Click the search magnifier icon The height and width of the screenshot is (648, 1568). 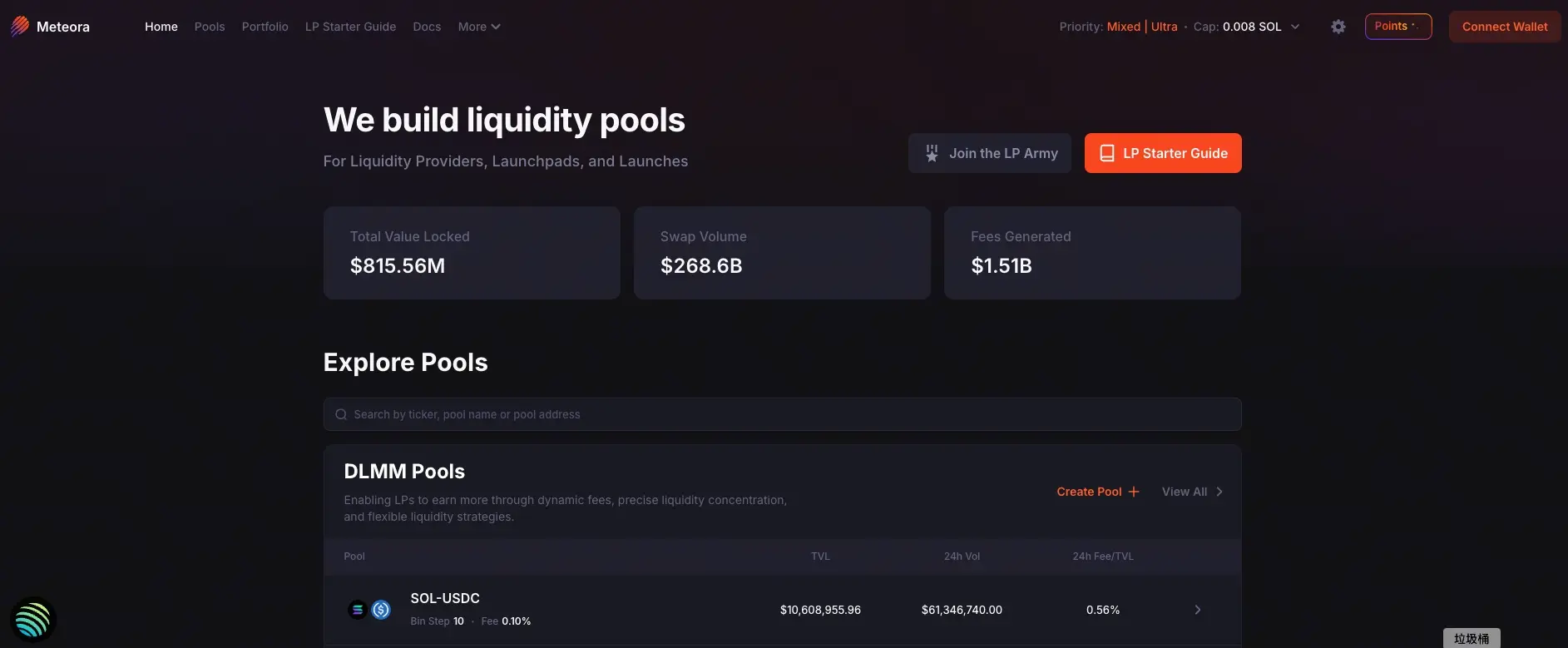coord(341,414)
